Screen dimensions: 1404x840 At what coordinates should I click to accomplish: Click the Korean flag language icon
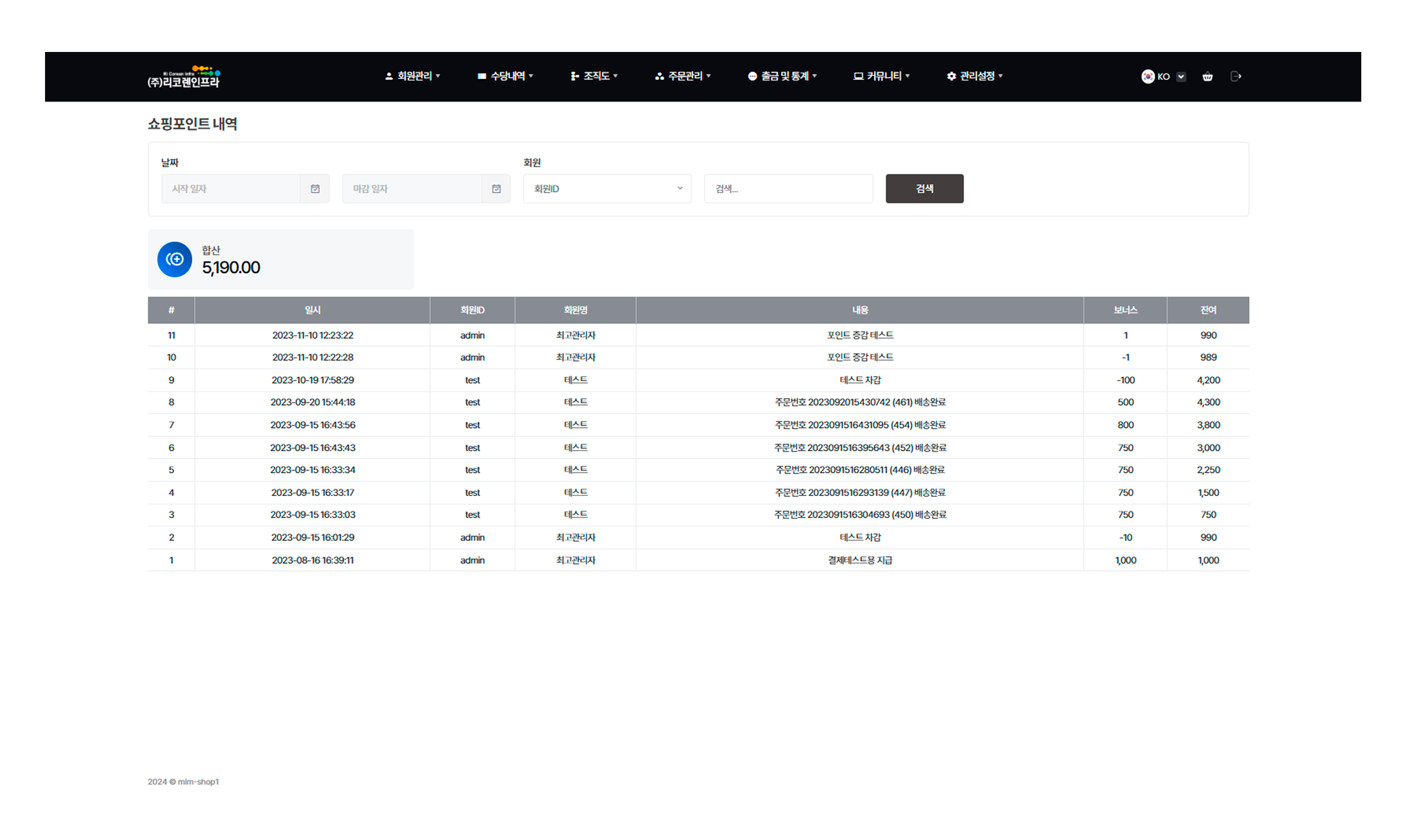pyautogui.click(x=1148, y=76)
